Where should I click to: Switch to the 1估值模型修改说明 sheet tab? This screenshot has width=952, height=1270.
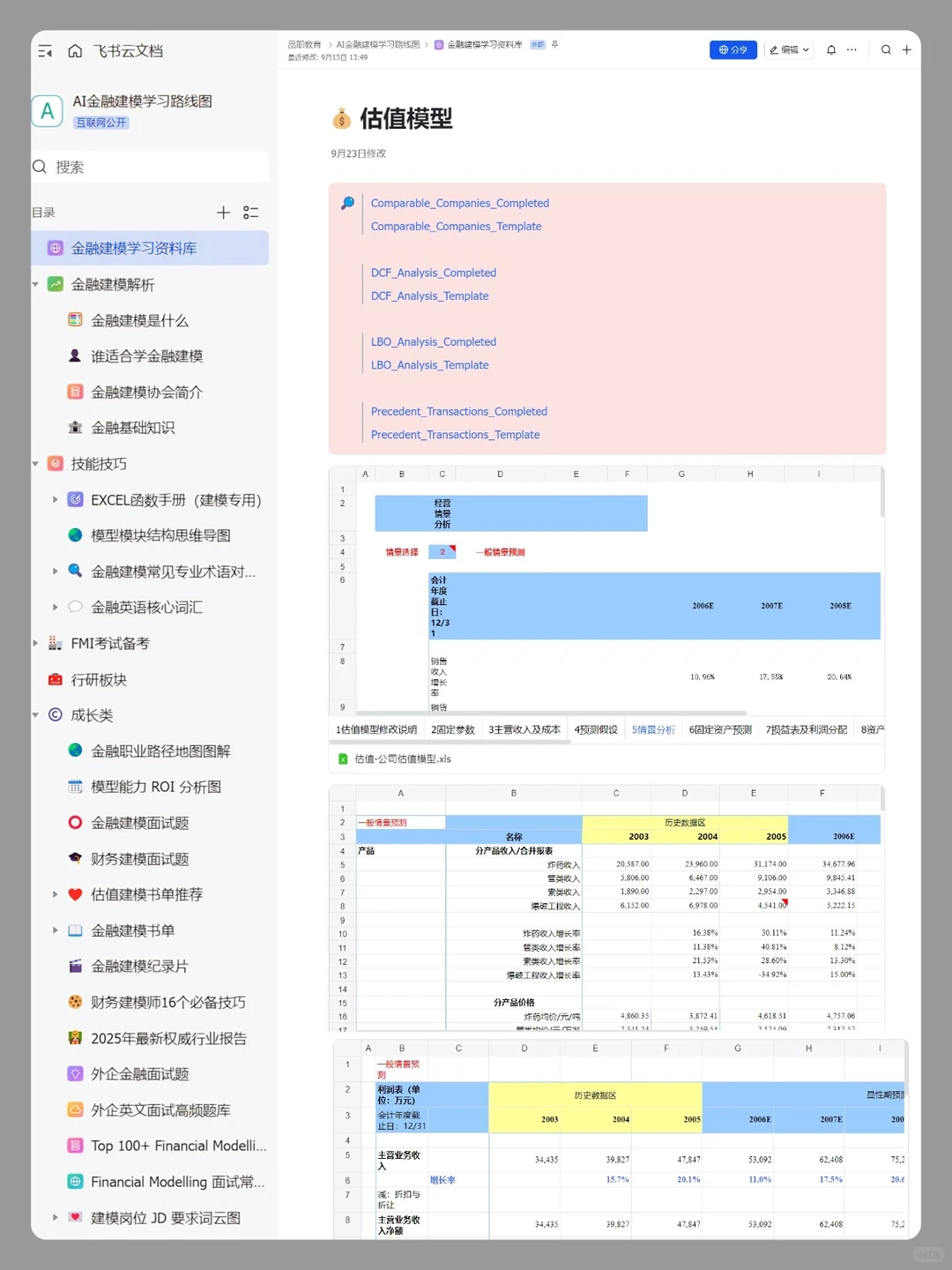pyautogui.click(x=376, y=729)
